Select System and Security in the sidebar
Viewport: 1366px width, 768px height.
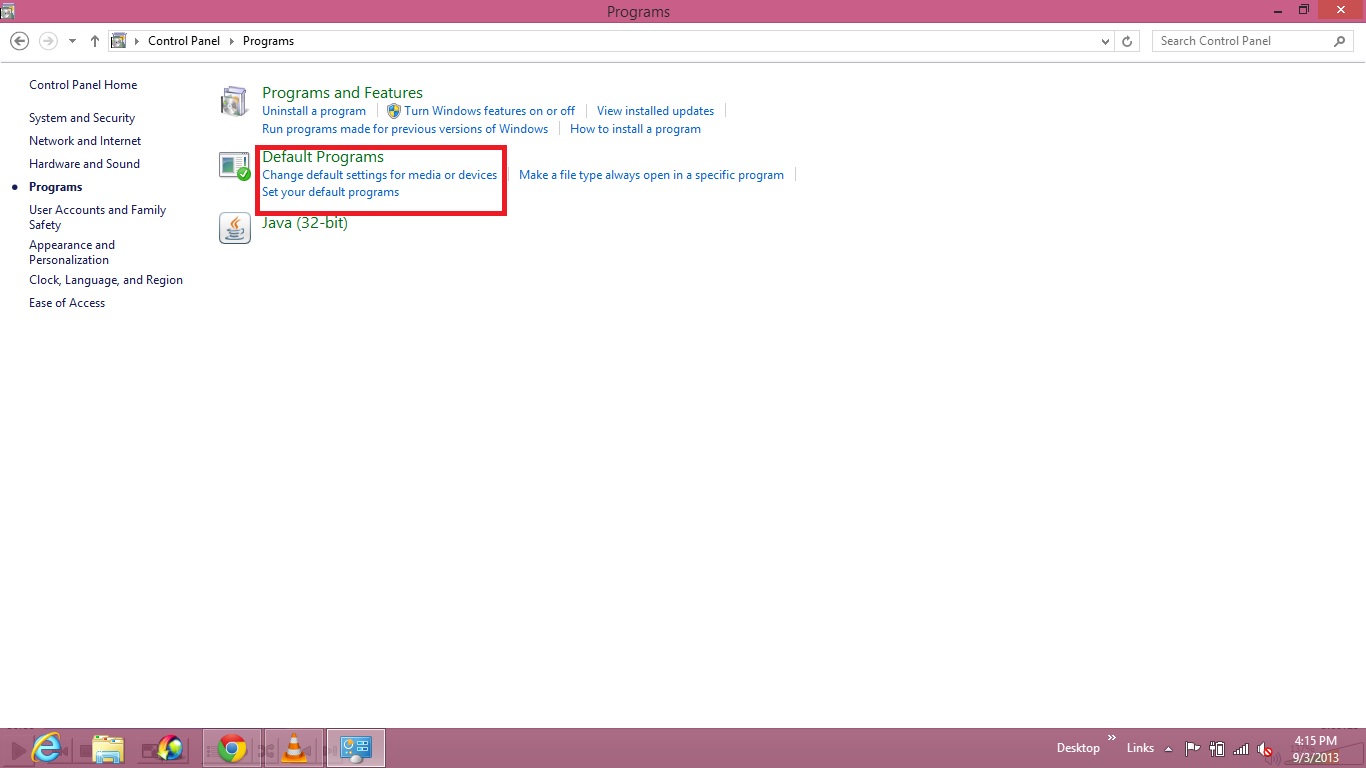[82, 118]
